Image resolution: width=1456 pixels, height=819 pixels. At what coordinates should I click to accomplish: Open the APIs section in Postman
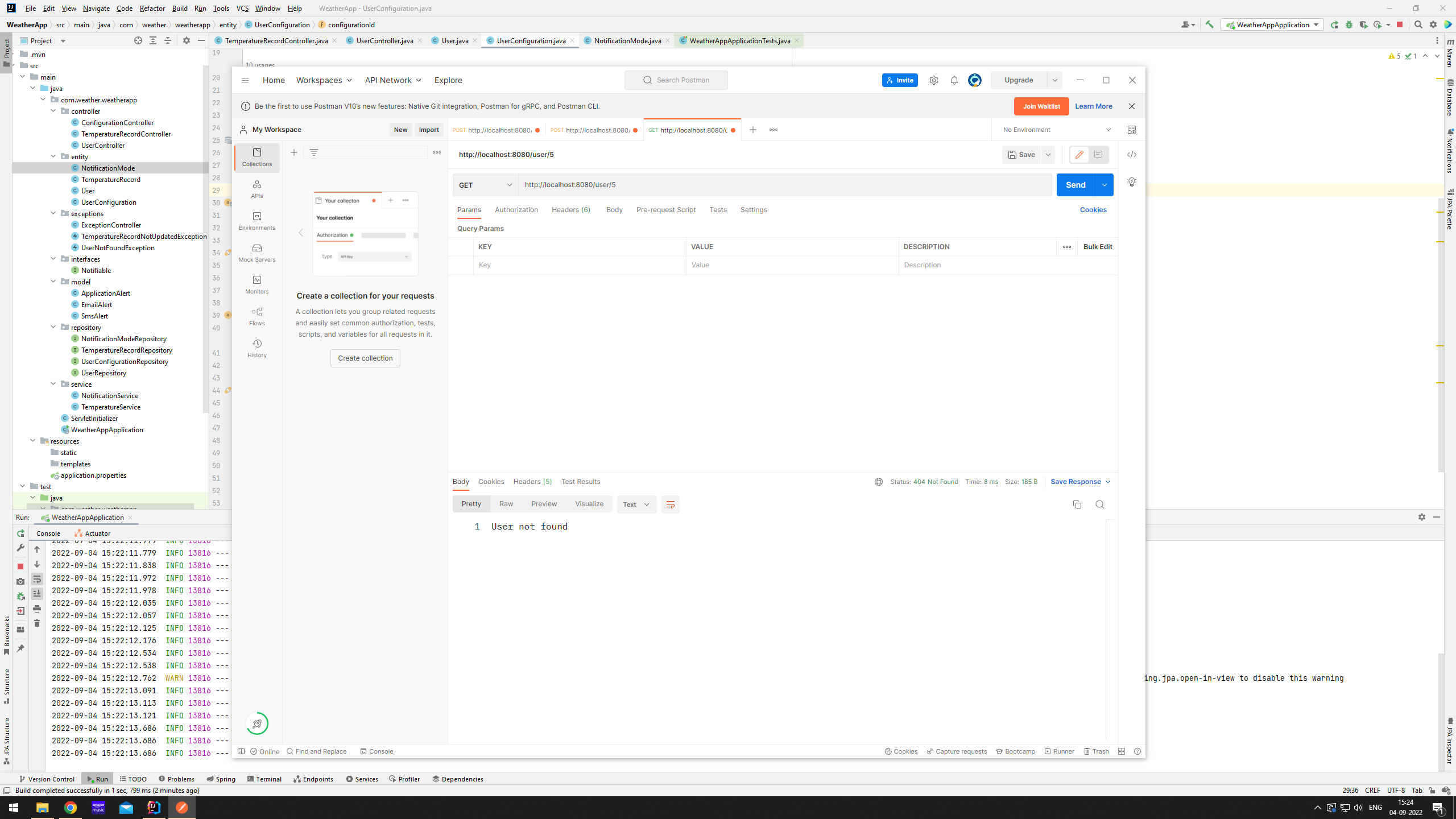[257, 189]
